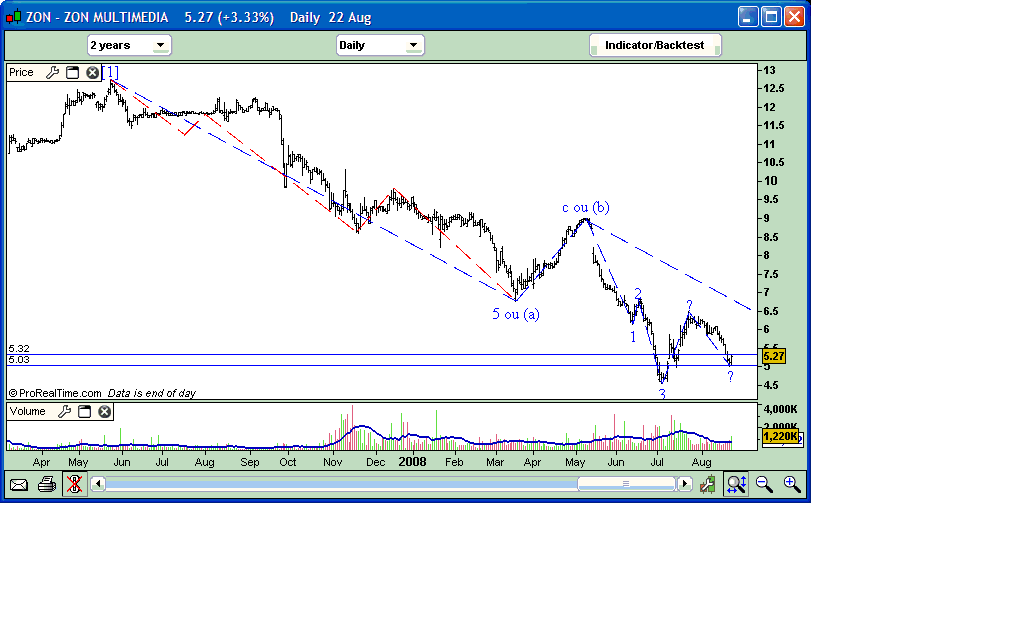Viewport: 1024px width, 640px height.
Task: Zoom in the chart
Action: pyautogui.click(x=792, y=485)
